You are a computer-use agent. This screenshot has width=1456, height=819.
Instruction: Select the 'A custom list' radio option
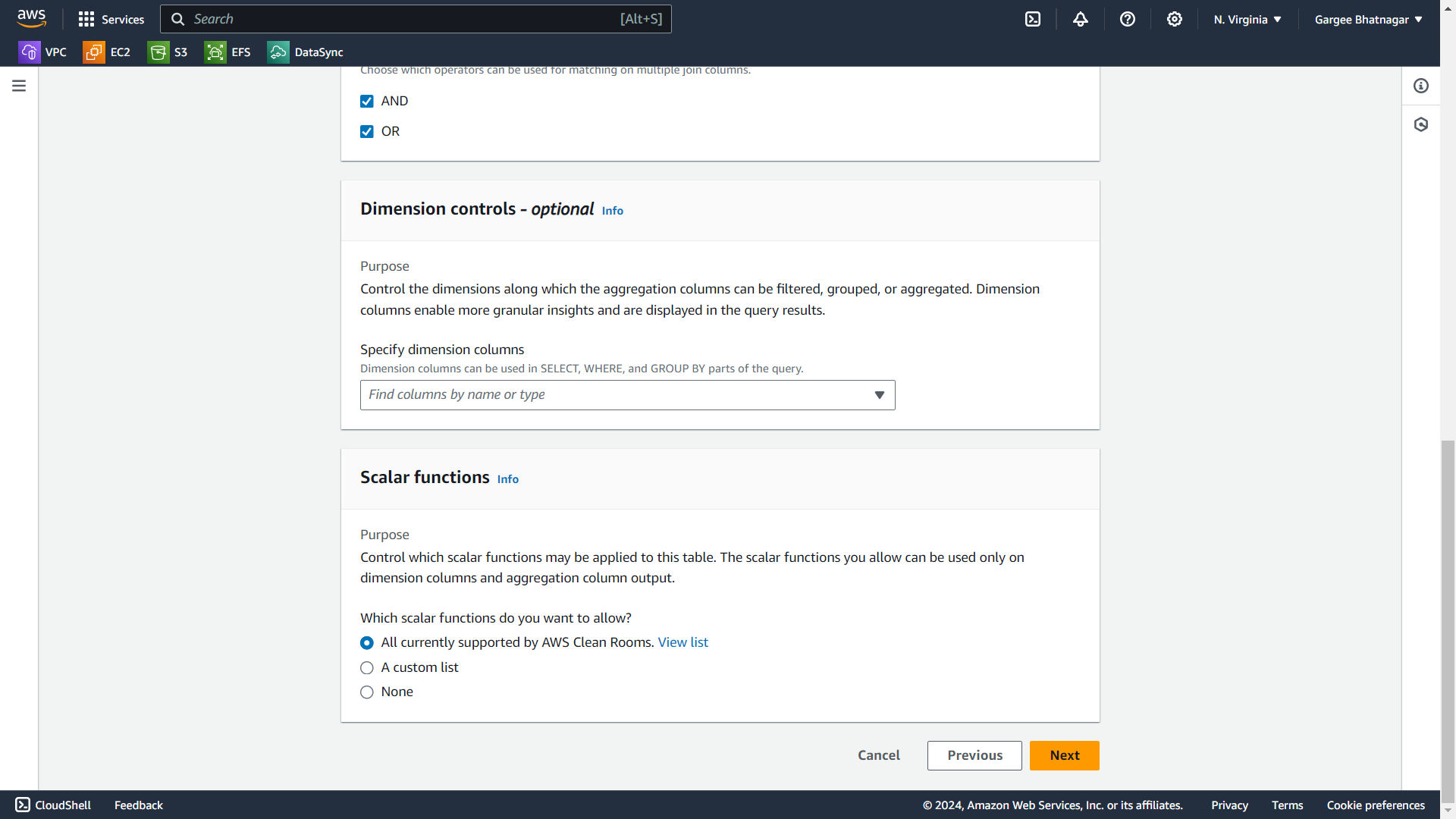coord(367,668)
